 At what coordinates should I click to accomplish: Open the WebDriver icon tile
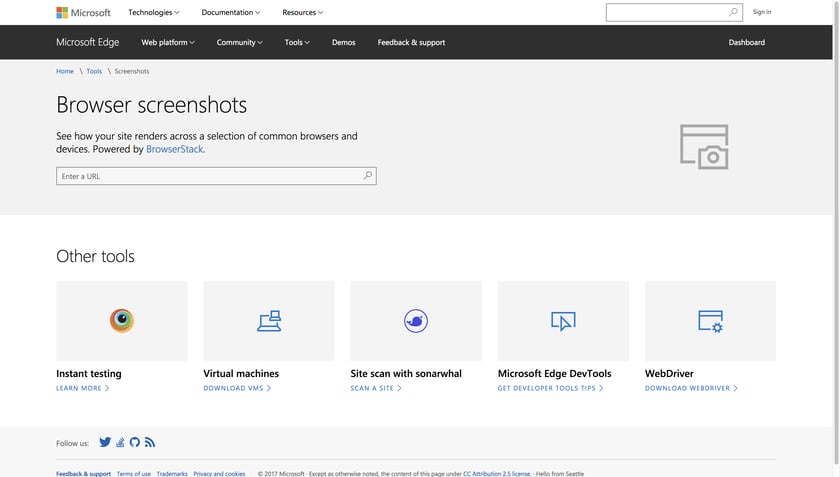710,321
